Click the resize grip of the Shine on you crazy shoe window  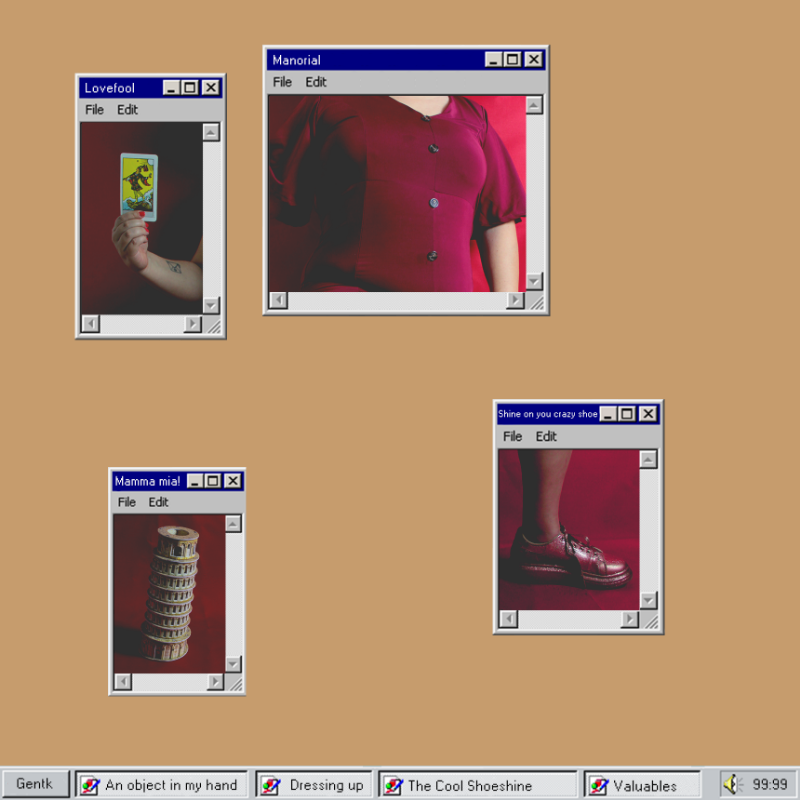pyautogui.click(x=651, y=621)
